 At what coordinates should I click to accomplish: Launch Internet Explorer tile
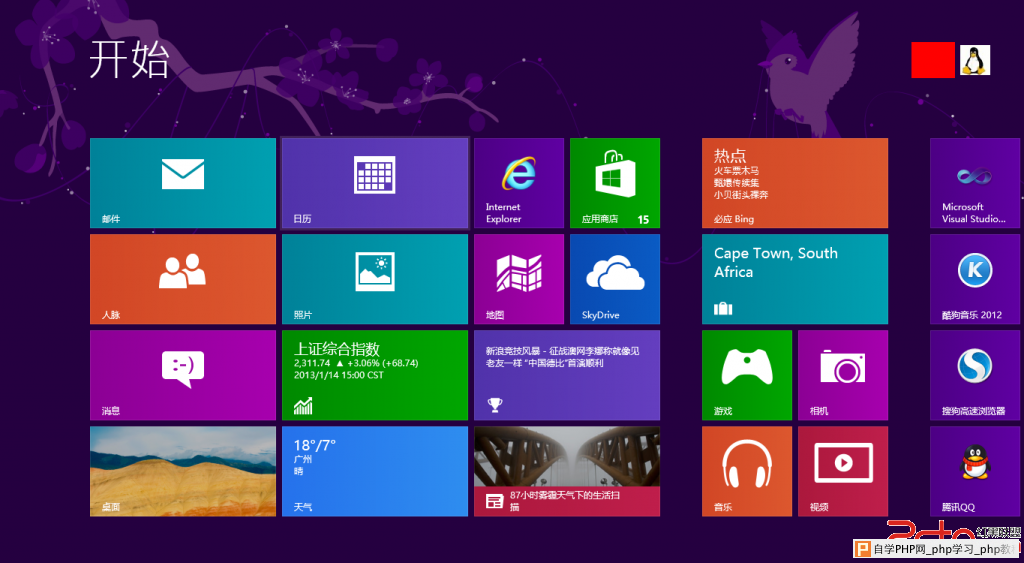pyautogui.click(x=519, y=183)
